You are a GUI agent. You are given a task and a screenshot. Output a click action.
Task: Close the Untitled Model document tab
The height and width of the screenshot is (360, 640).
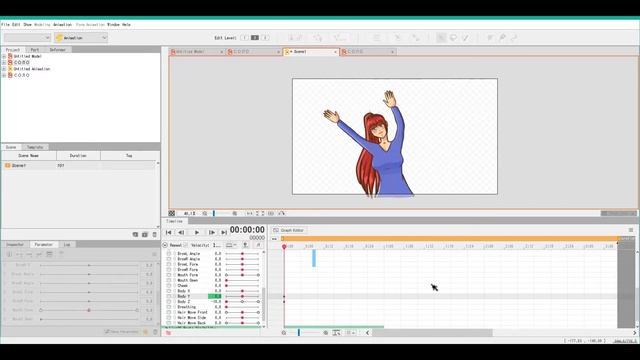pyautogui.click(x=222, y=52)
